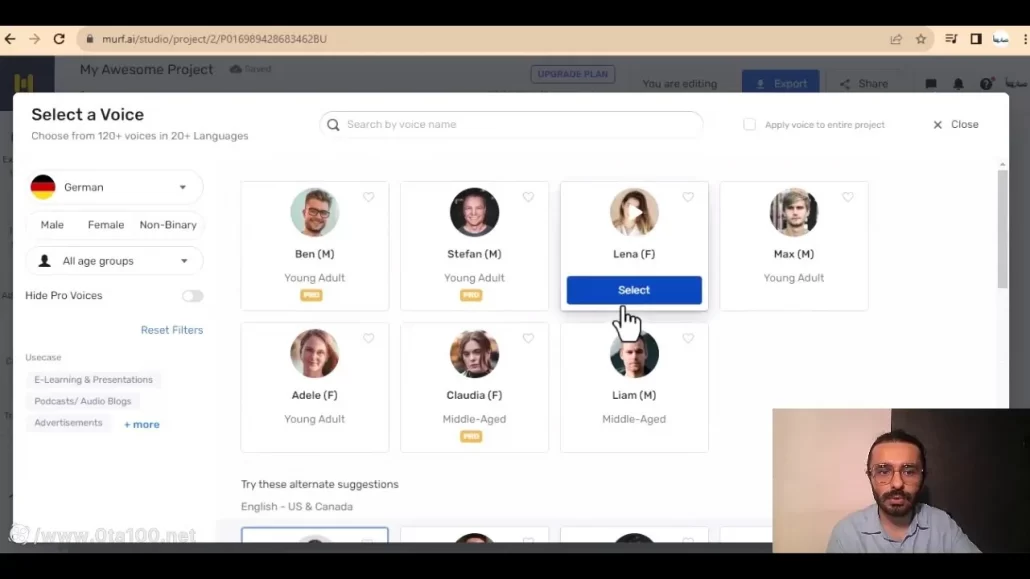This screenshot has width=1030, height=579.
Task: Toggle Hide Pro Voices switch
Action: (192, 296)
